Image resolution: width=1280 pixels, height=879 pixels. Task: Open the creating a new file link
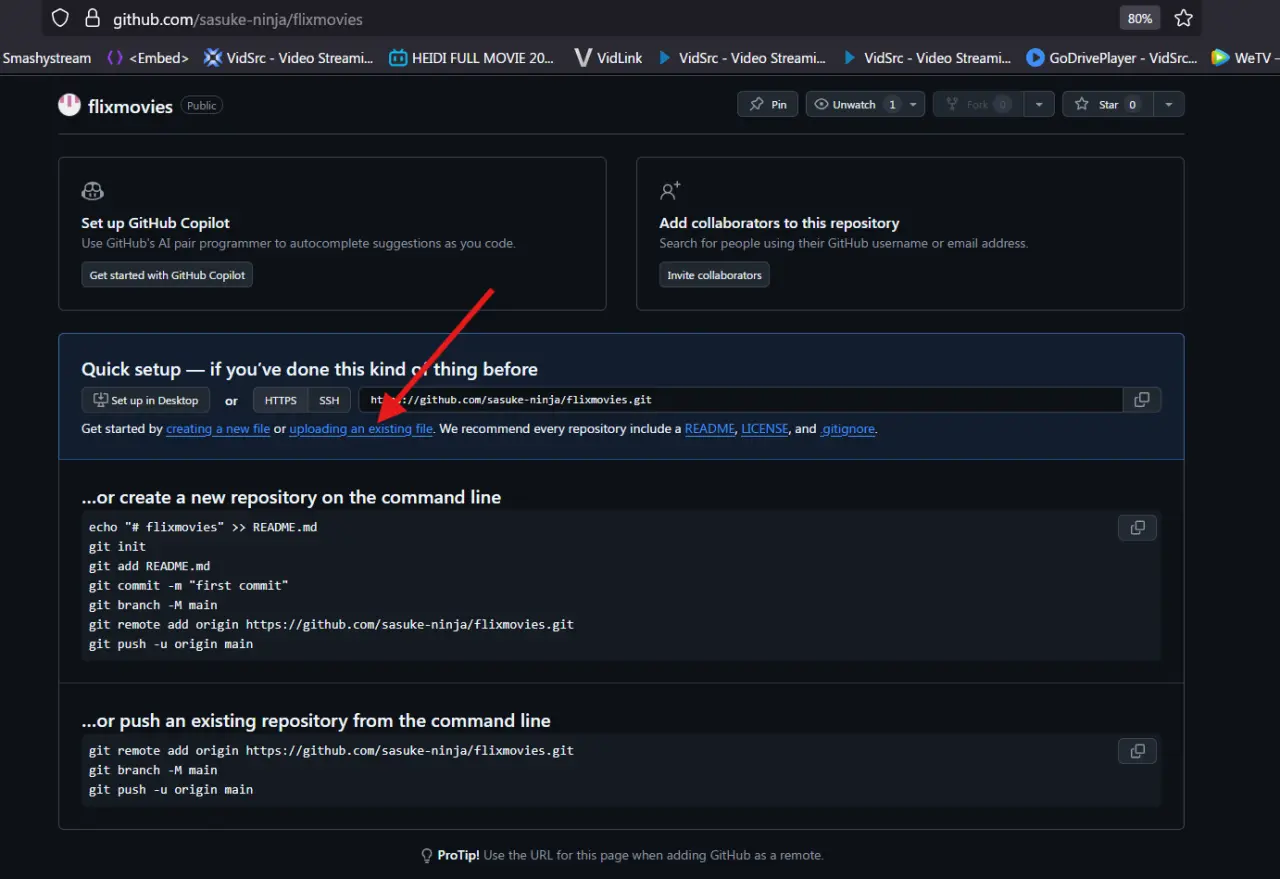click(218, 429)
